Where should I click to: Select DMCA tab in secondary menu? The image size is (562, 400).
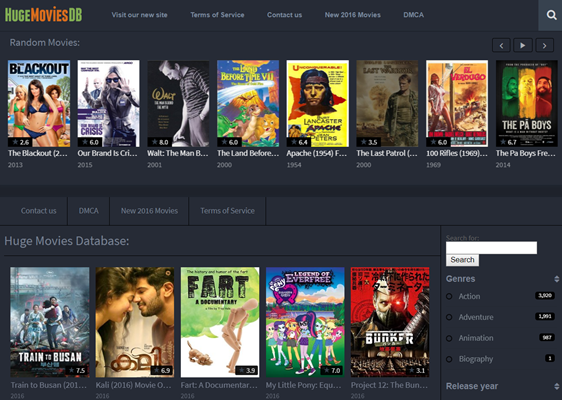89,211
